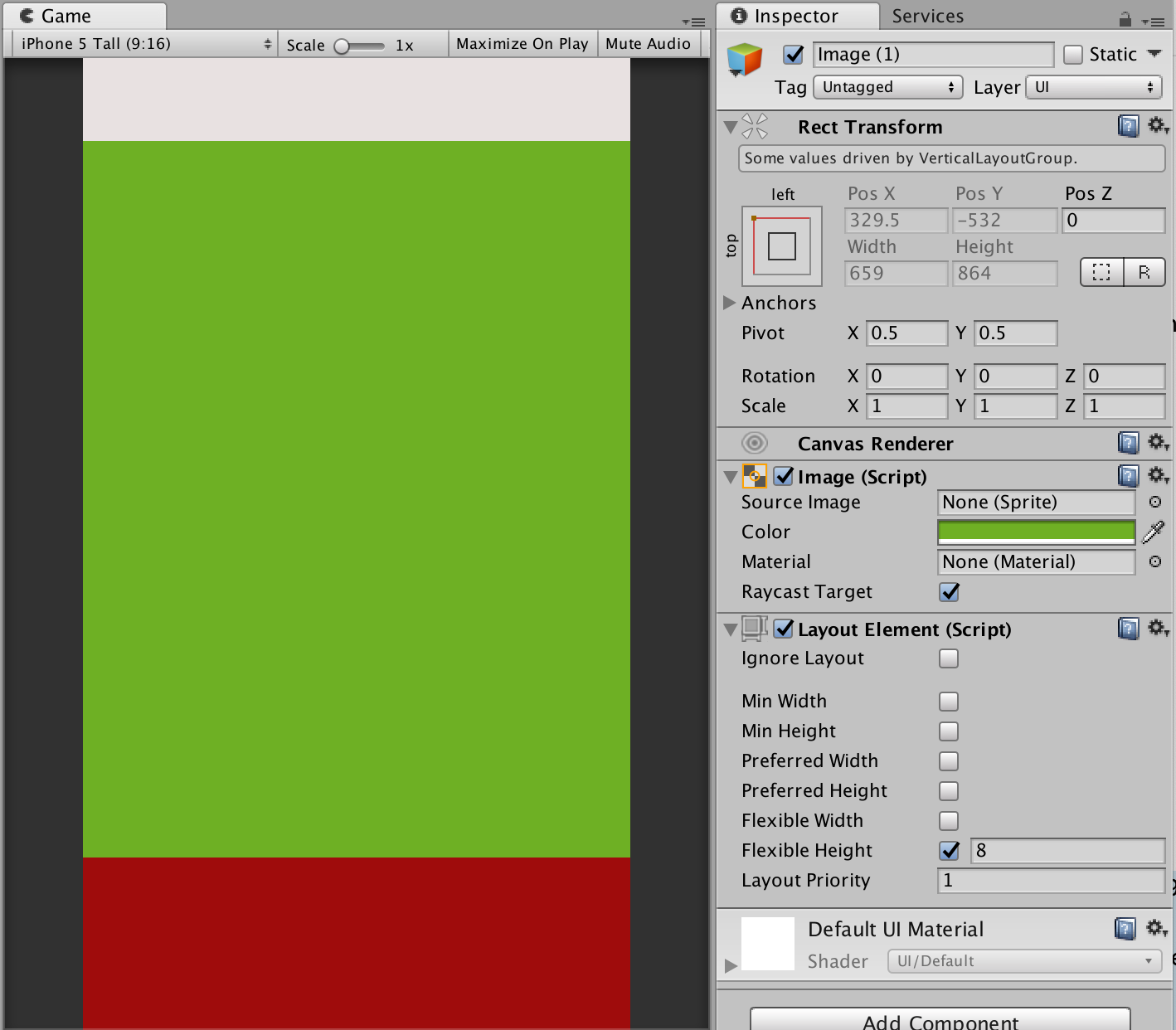Disable the Image (Script) component checkbox
This screenshot has width=1176, height=1030.
click(784, 476)
